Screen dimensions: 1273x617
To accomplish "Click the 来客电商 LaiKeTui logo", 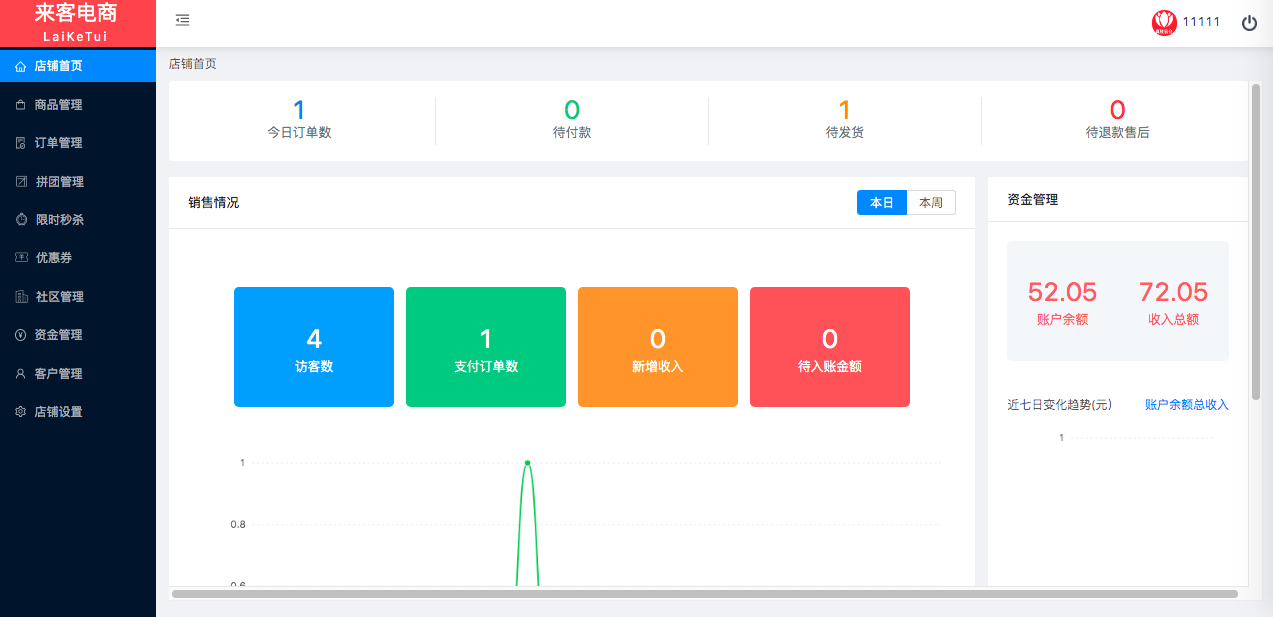I will (77, 23).
